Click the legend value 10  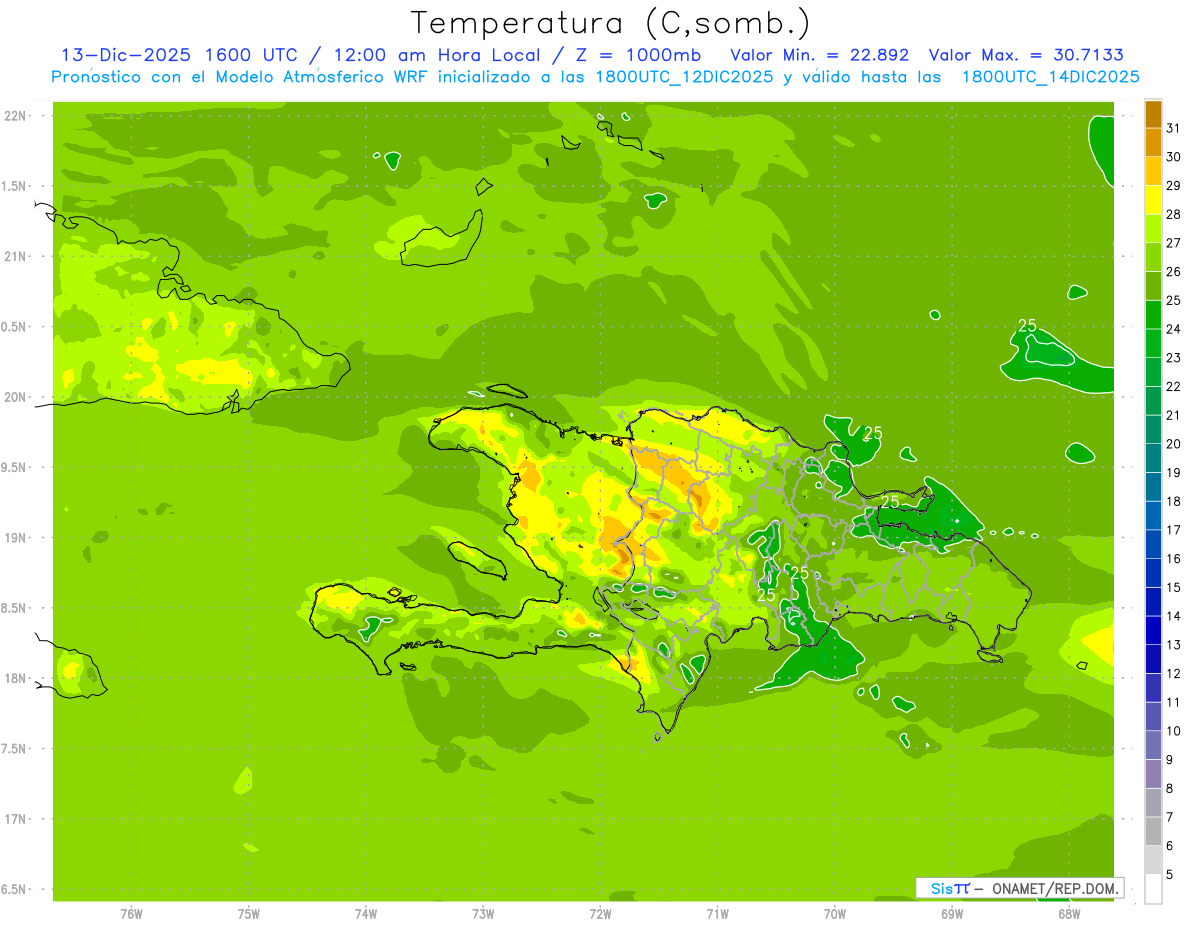point(1174,731)
